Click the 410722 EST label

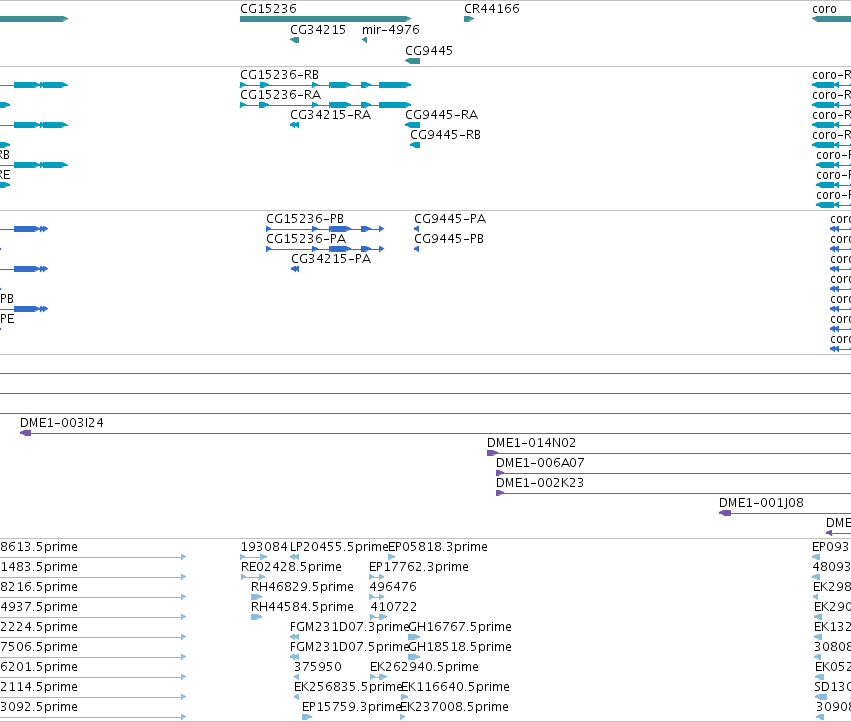393,607
